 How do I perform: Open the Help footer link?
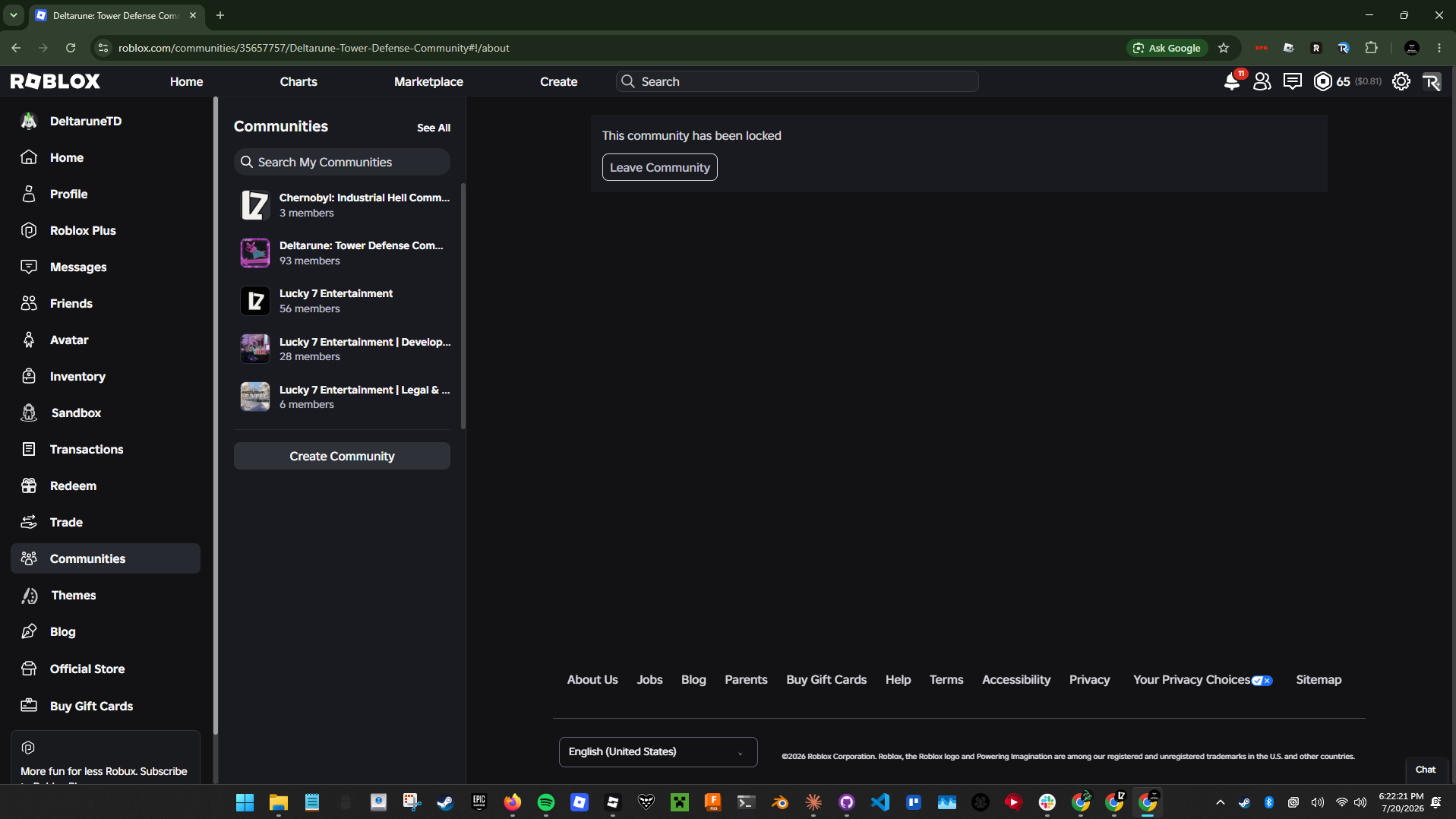point(898,680)
